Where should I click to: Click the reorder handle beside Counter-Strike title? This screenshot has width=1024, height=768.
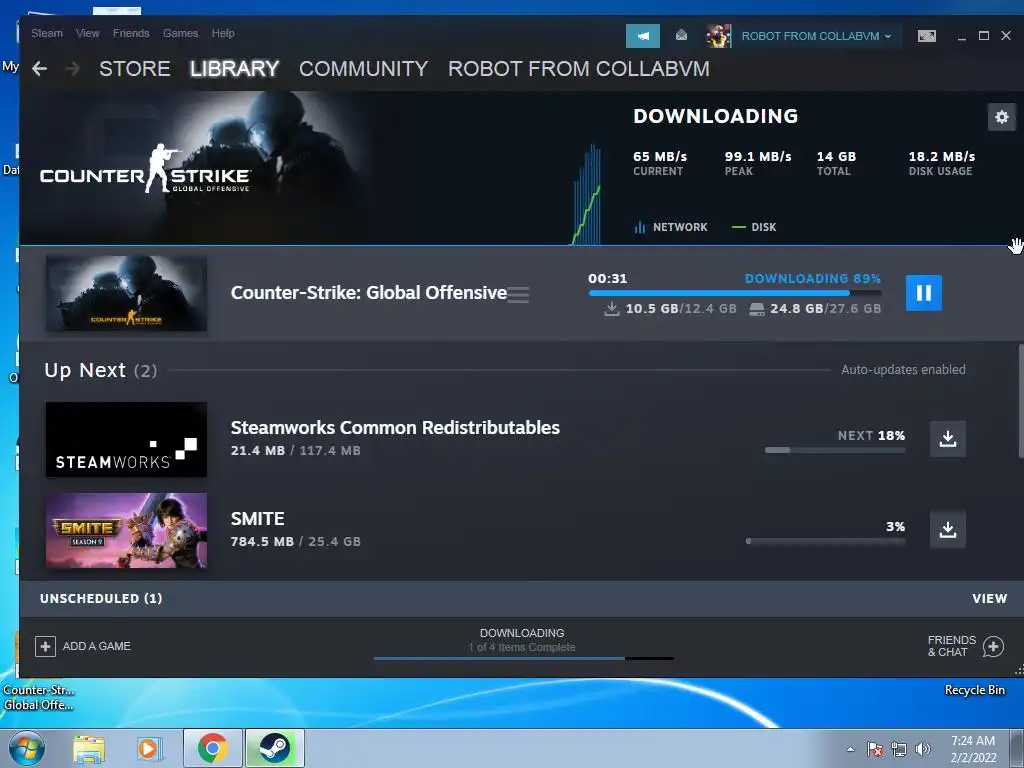pos(519,295)
